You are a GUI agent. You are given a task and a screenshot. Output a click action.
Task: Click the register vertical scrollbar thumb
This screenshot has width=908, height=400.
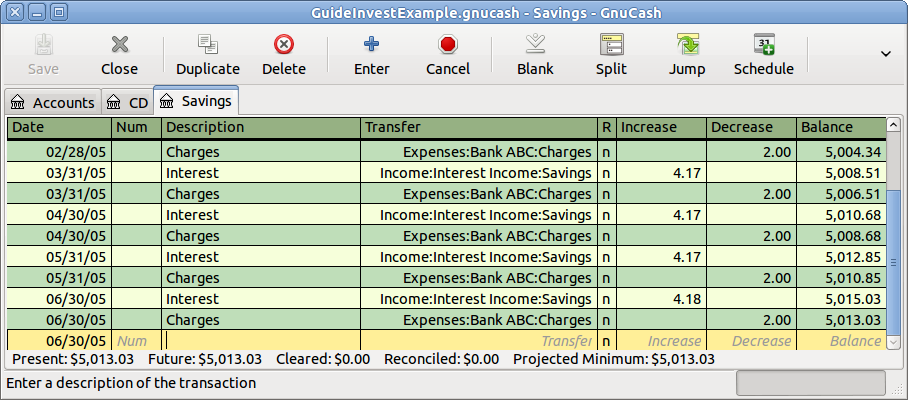[x=894, y=262]
